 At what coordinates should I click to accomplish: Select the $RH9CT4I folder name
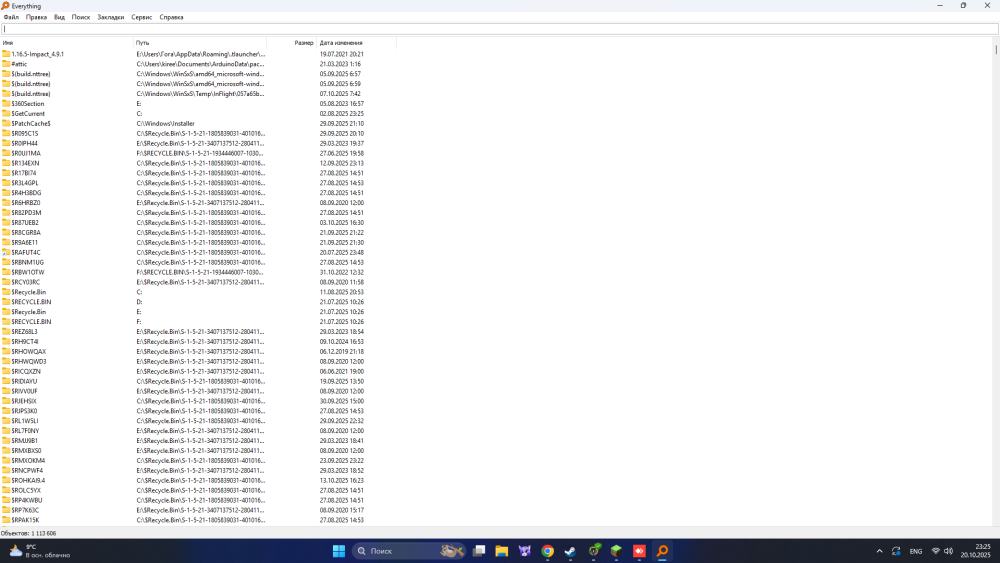click(x=25, y=342)
